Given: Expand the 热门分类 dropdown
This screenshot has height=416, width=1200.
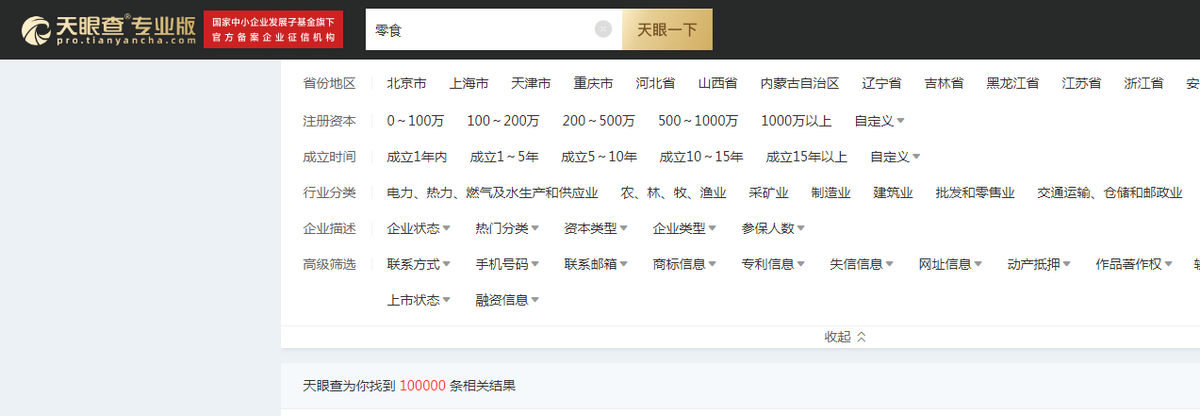Looking at the screenshot, I should tap(508, 229).
